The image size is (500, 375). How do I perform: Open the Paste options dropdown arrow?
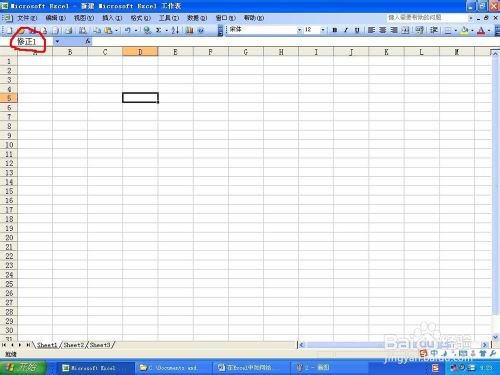click(116, 30)
